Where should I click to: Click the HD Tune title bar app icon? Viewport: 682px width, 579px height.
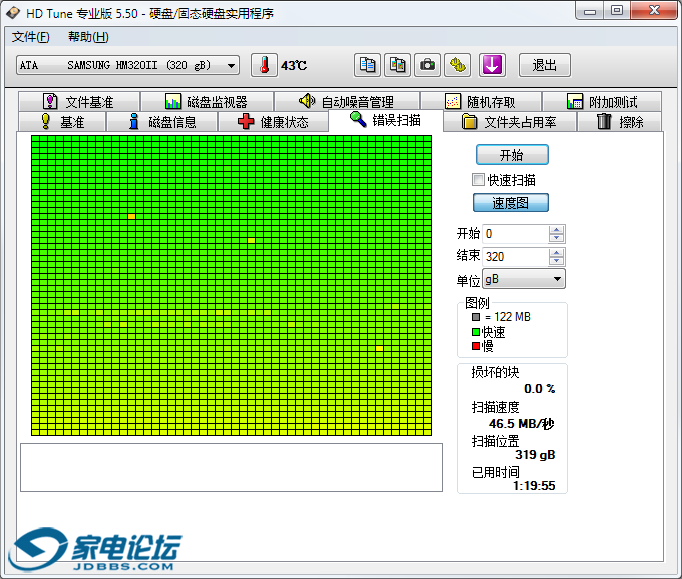click(13, 13)
